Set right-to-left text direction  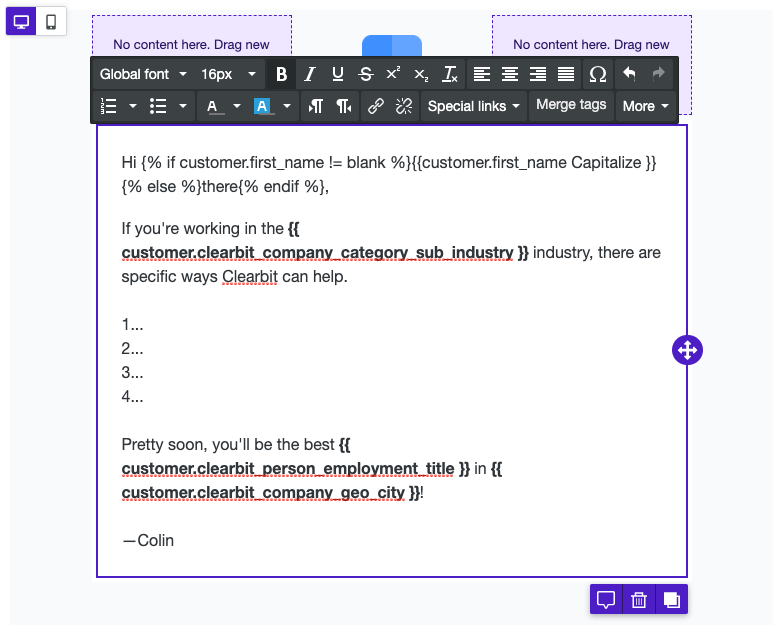tap(344, 106)
